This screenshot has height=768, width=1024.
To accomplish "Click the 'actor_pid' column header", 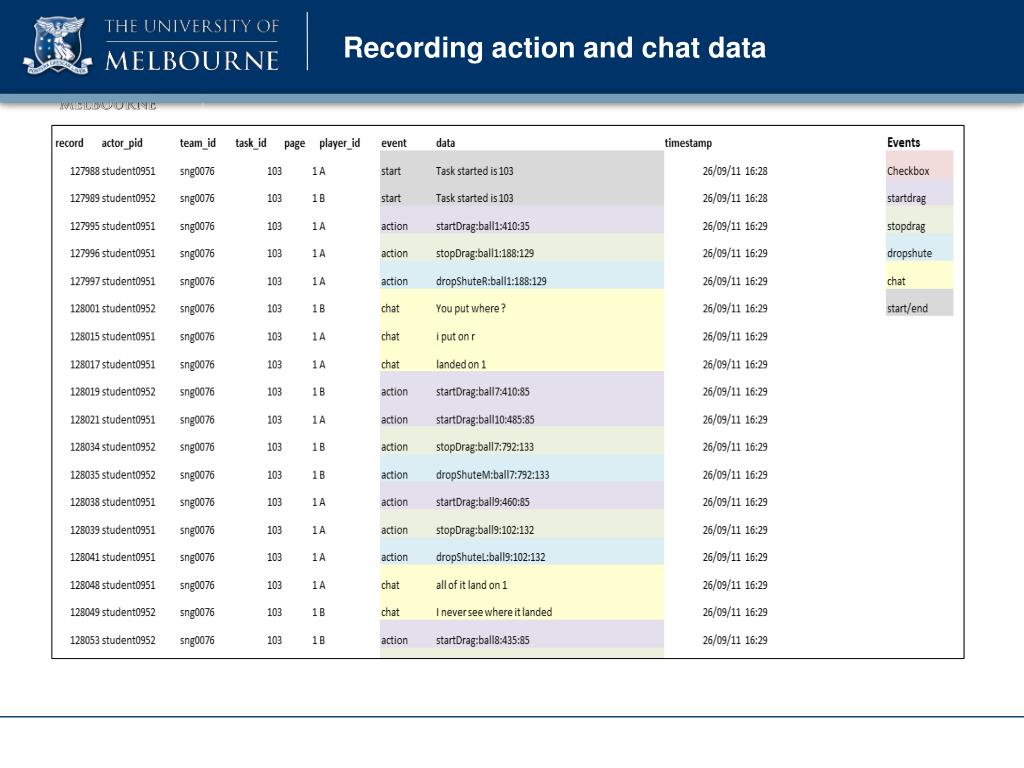I will point(122,143).
